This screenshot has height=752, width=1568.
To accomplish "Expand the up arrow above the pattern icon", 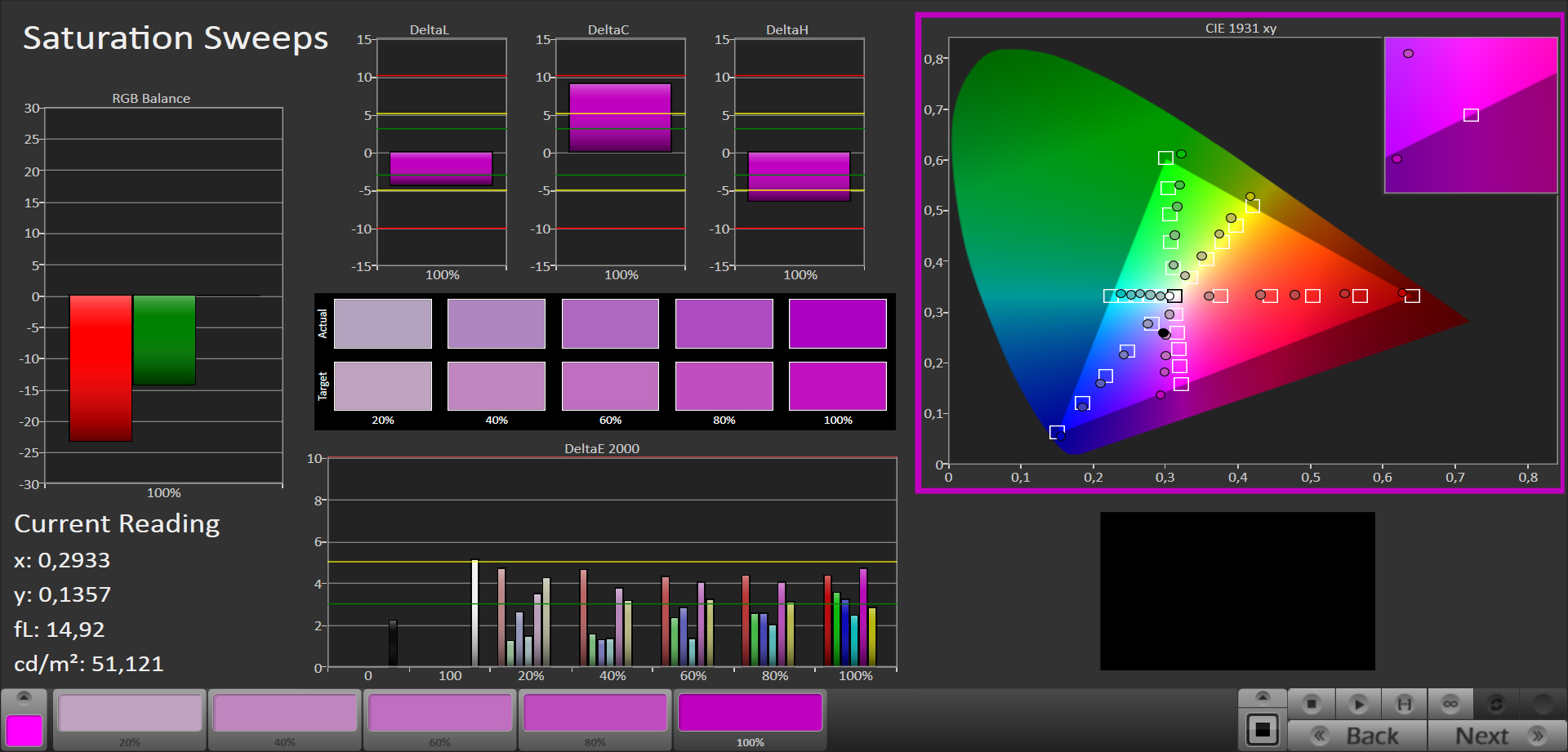I will [1262, 697].
